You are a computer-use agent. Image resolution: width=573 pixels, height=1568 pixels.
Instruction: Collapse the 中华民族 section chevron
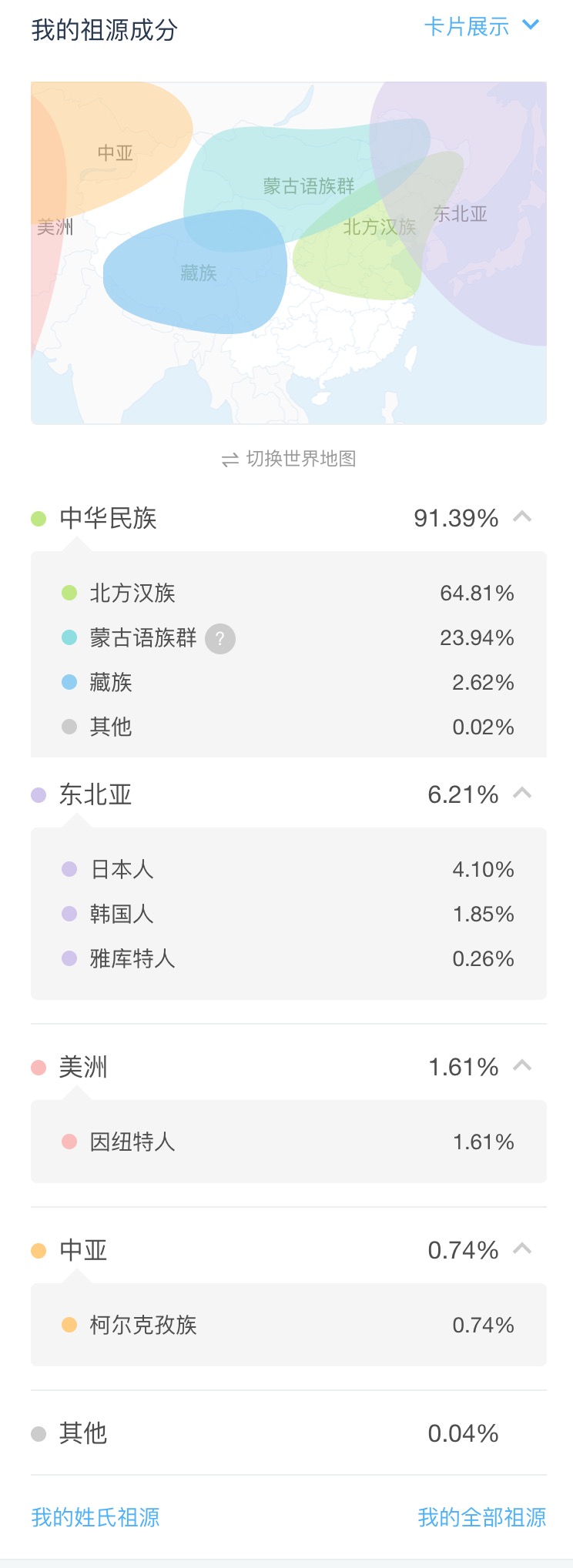coord(522,517)
